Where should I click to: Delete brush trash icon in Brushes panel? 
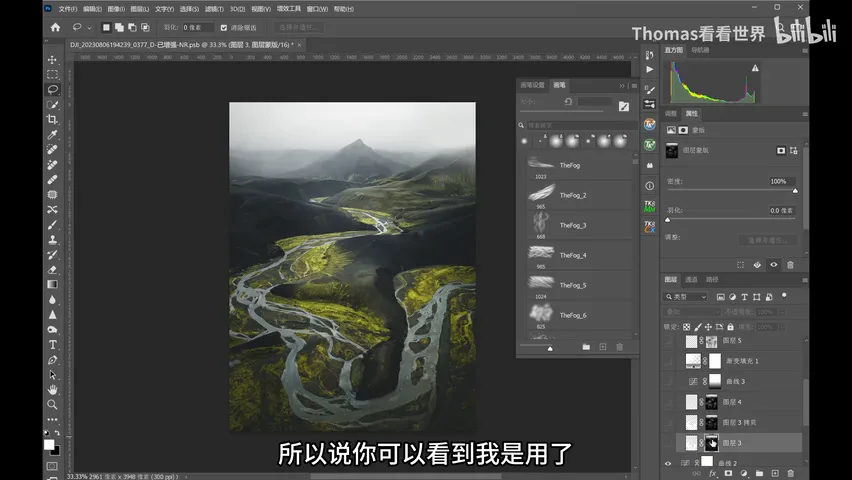click(619, 347)
